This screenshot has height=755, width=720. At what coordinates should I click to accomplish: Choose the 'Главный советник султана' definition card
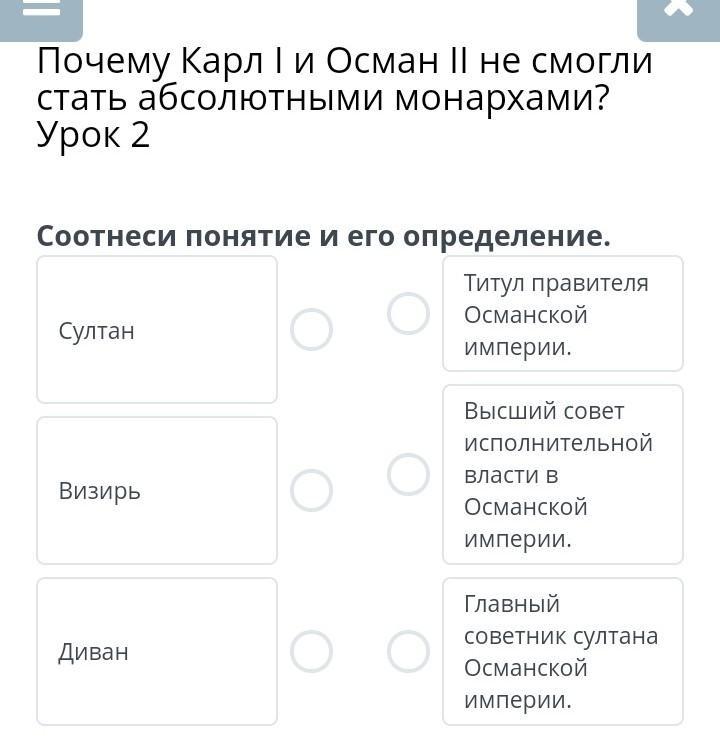[x=562, y=652]
